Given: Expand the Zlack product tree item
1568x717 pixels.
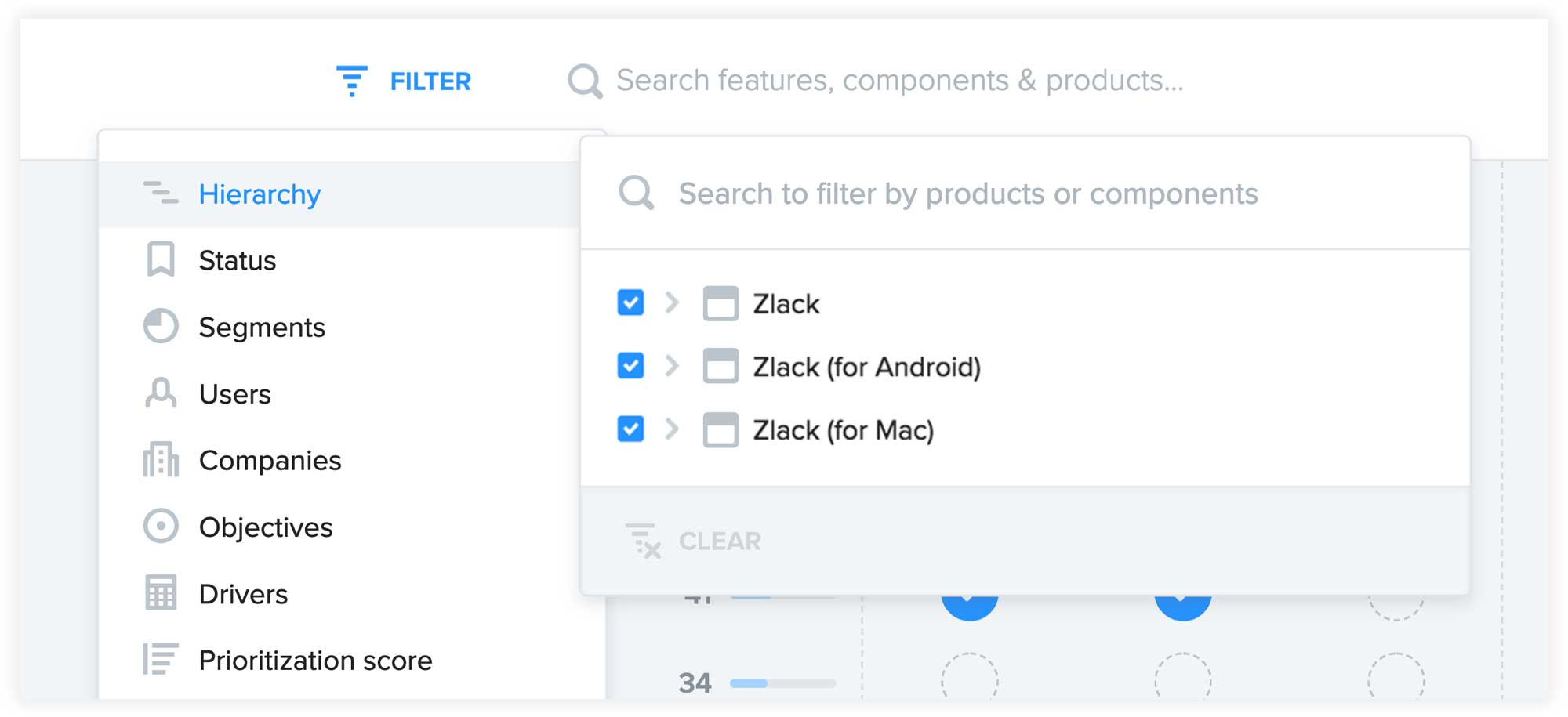Looking at the screenshot, I should point(673,303).
